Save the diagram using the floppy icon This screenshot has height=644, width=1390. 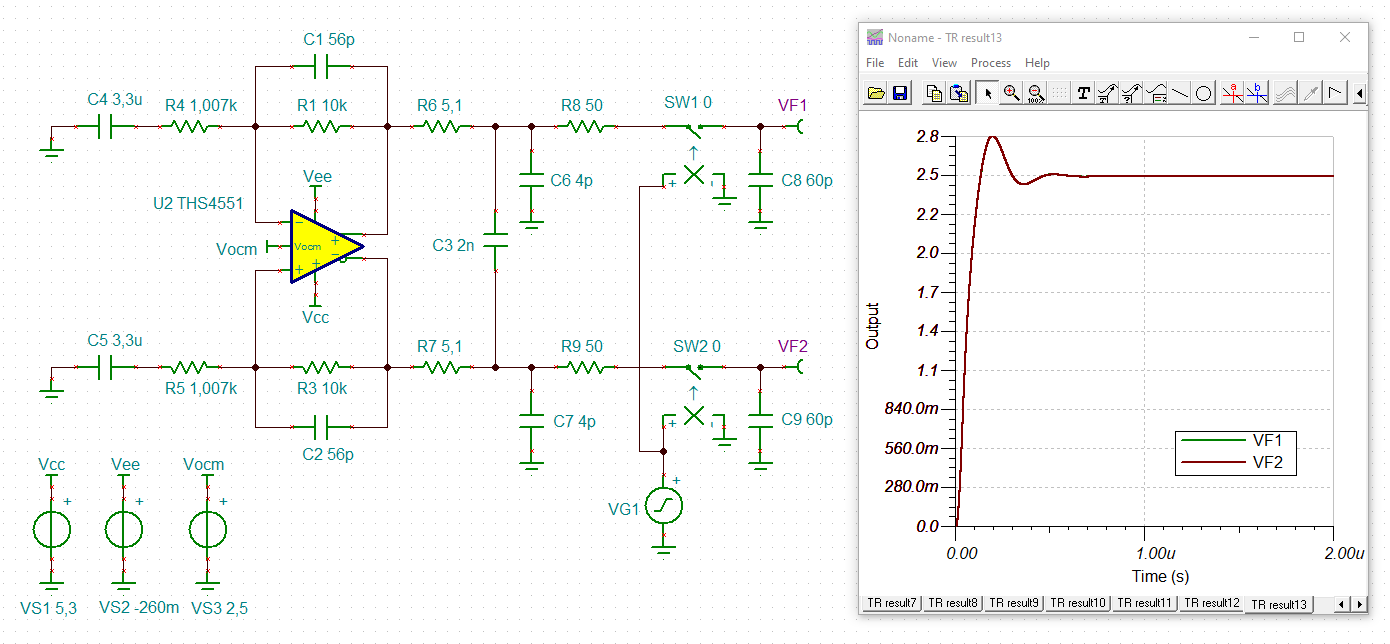[899, 93]
